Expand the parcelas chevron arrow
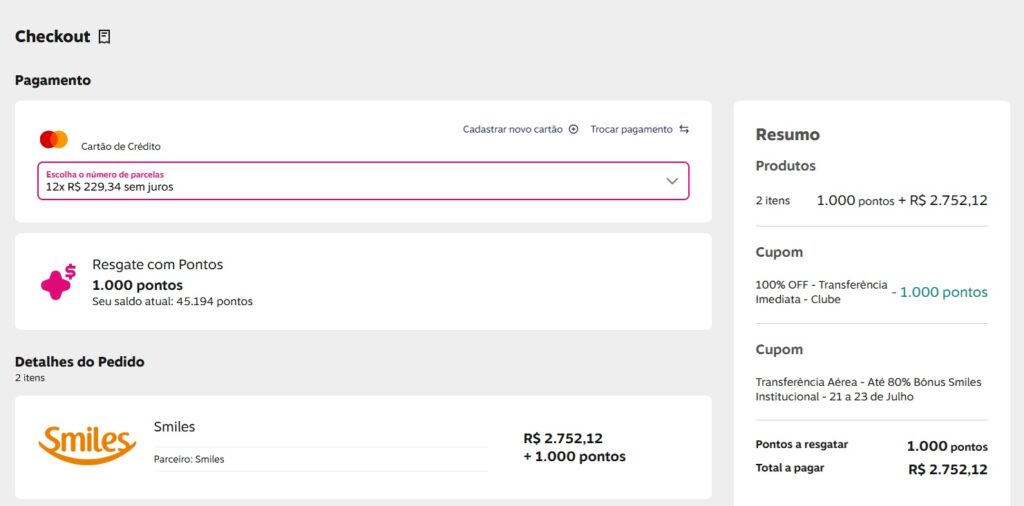The height and width of the screenshot is (506, 1024). click(x=672, y=181)
